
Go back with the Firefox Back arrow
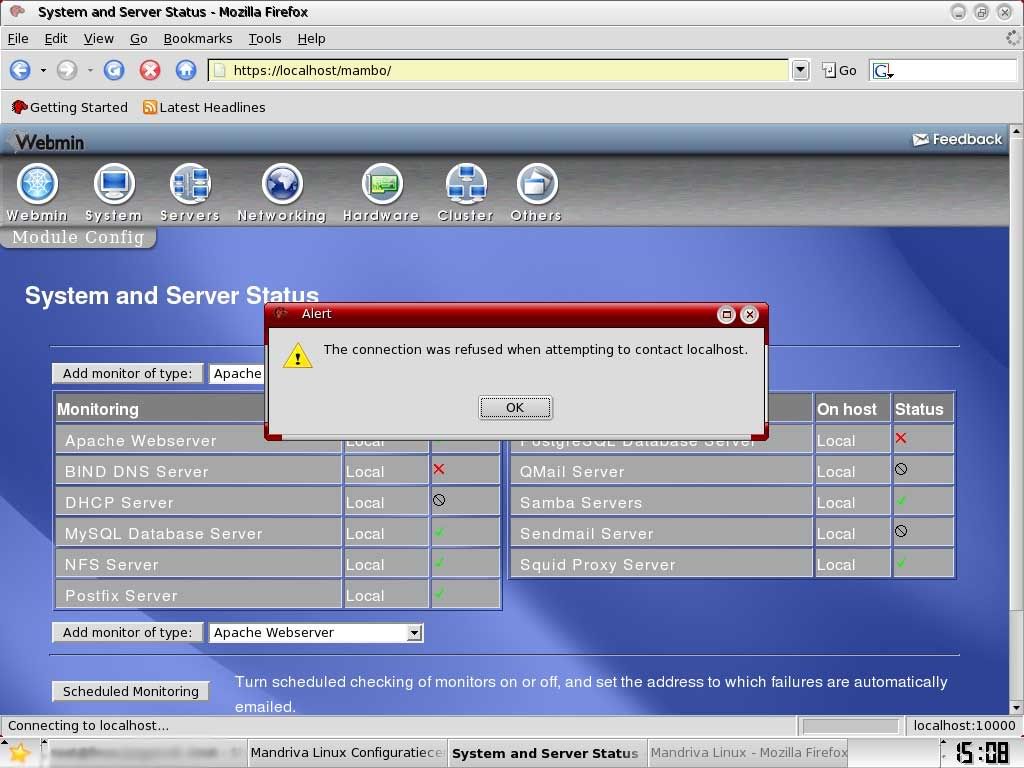tap(20, 70)
